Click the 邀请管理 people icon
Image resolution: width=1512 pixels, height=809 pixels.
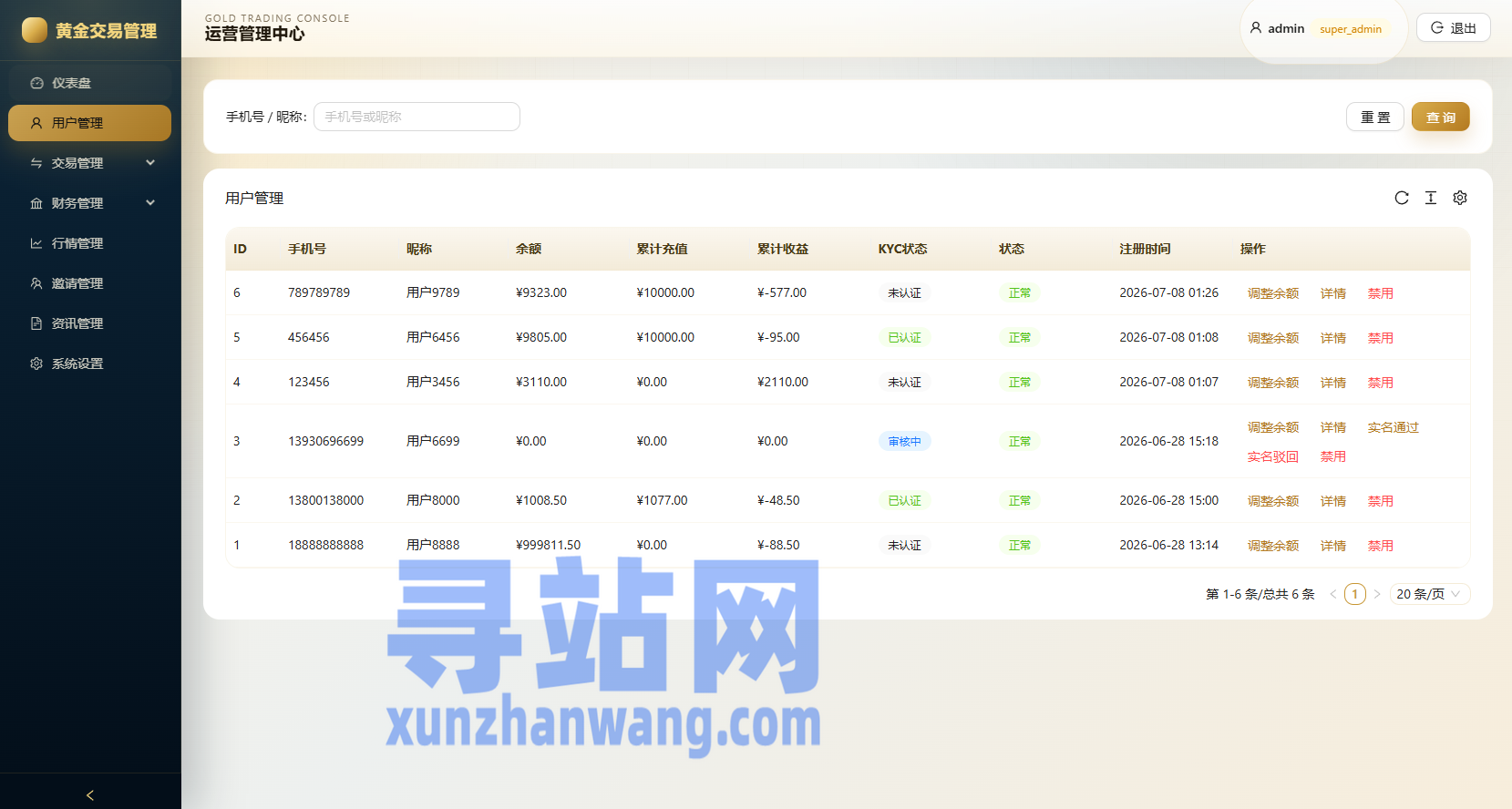click(36, 283)
